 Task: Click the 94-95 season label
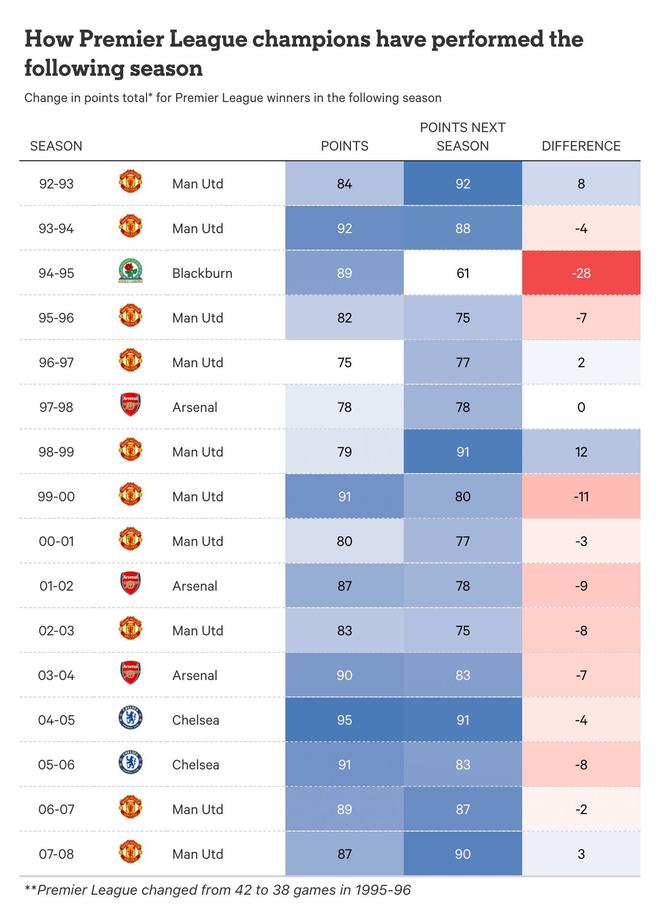56,273
